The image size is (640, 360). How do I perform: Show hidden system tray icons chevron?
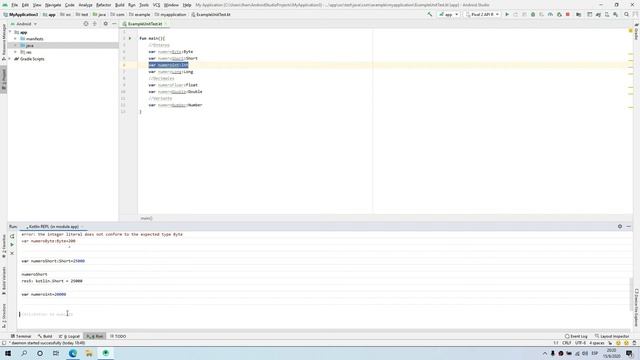point(544,353)
